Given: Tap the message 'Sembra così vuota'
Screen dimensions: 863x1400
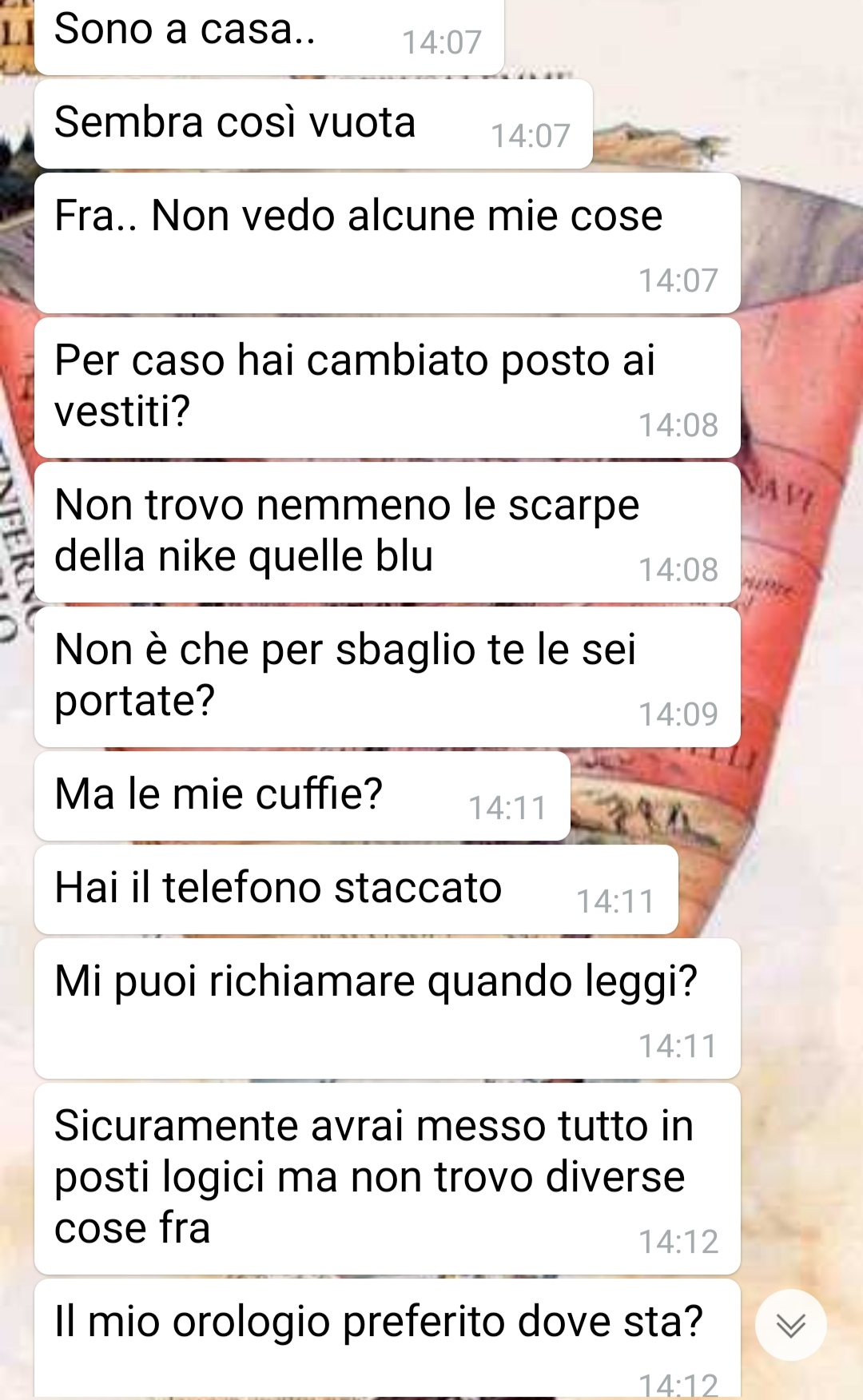Looking at the screenshot, I should [313, 124].
